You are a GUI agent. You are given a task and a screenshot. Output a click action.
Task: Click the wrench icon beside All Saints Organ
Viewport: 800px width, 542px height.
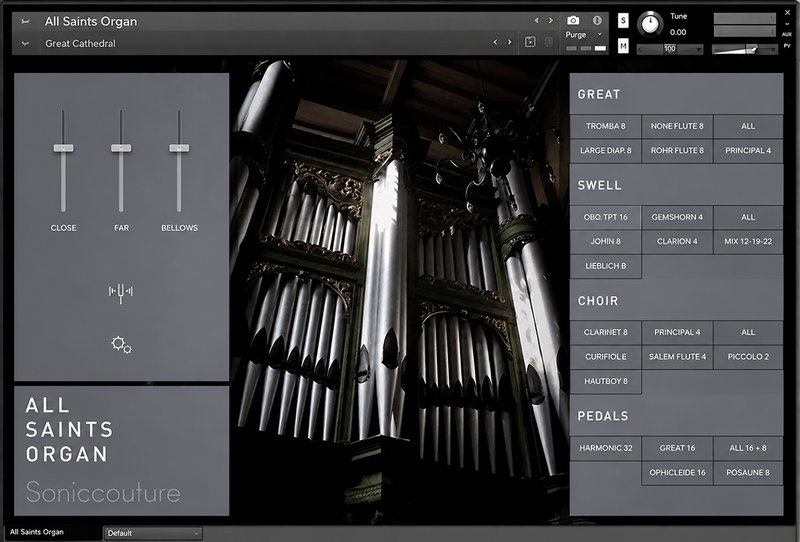click(x=25, y=21)
